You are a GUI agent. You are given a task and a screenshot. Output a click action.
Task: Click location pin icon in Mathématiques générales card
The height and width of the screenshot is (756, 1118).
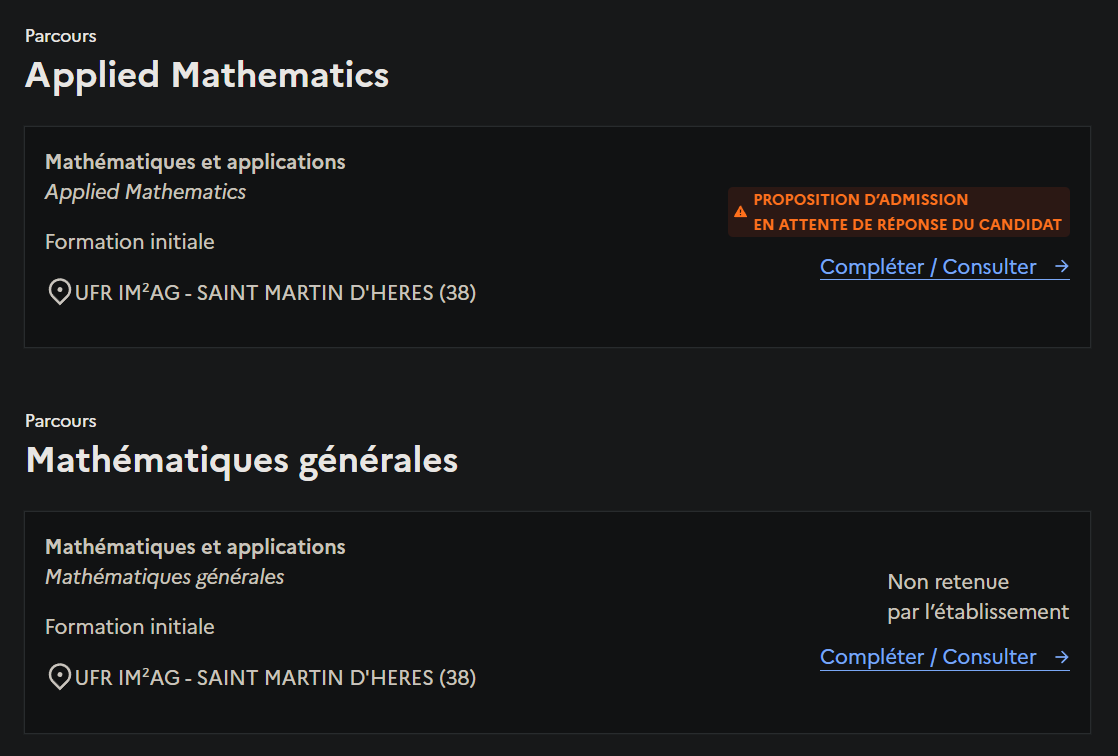59,678
